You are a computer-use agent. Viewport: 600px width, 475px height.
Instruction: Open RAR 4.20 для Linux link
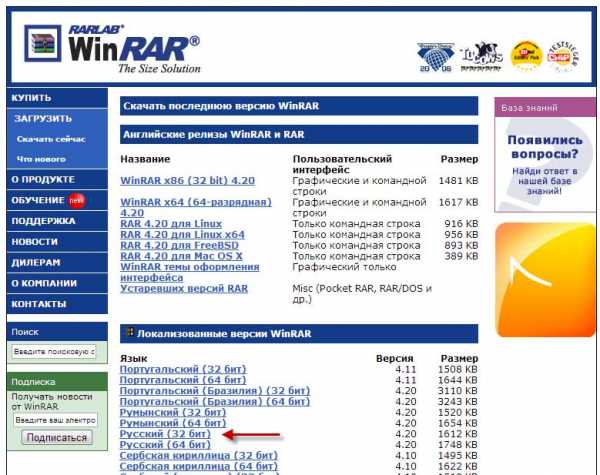point(171,224)
